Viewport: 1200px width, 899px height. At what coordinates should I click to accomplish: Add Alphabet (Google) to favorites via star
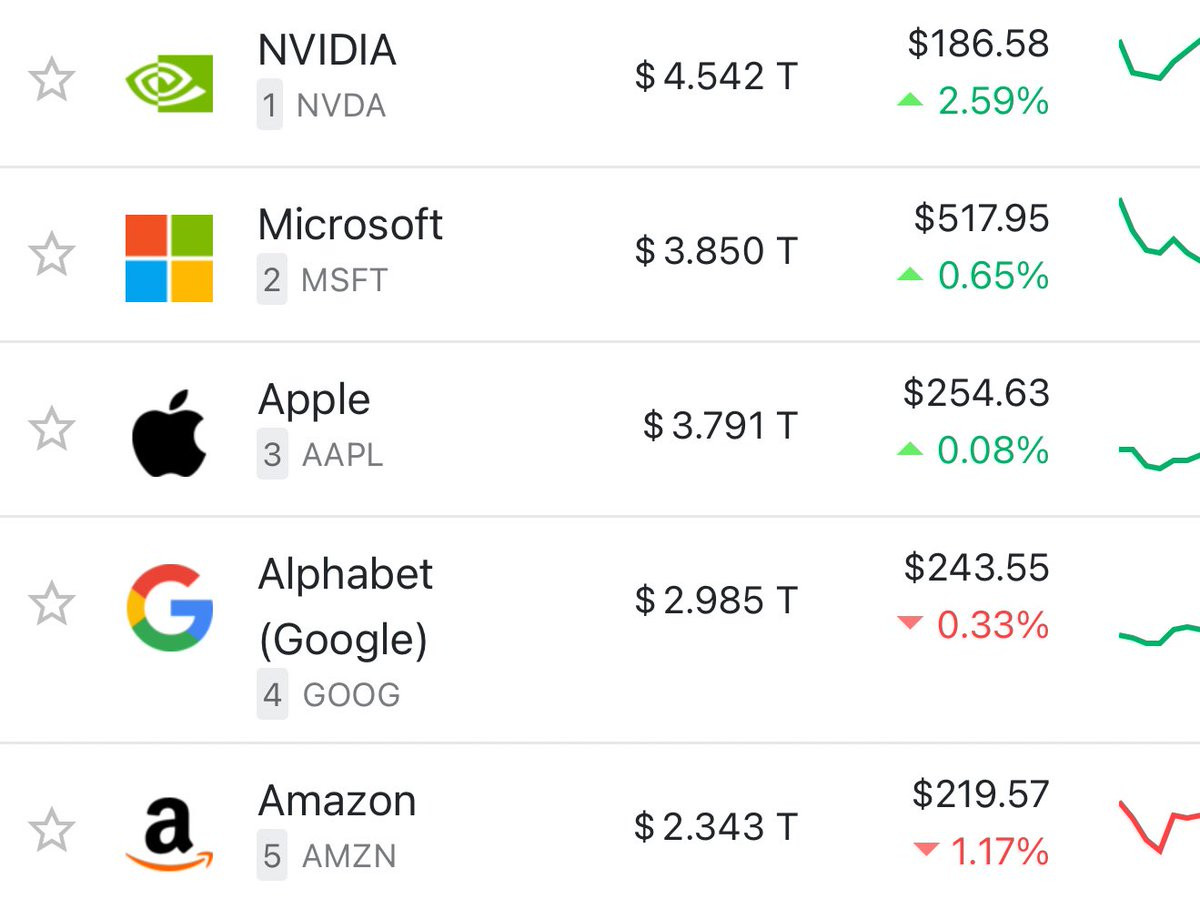click(x=51, y=604)
